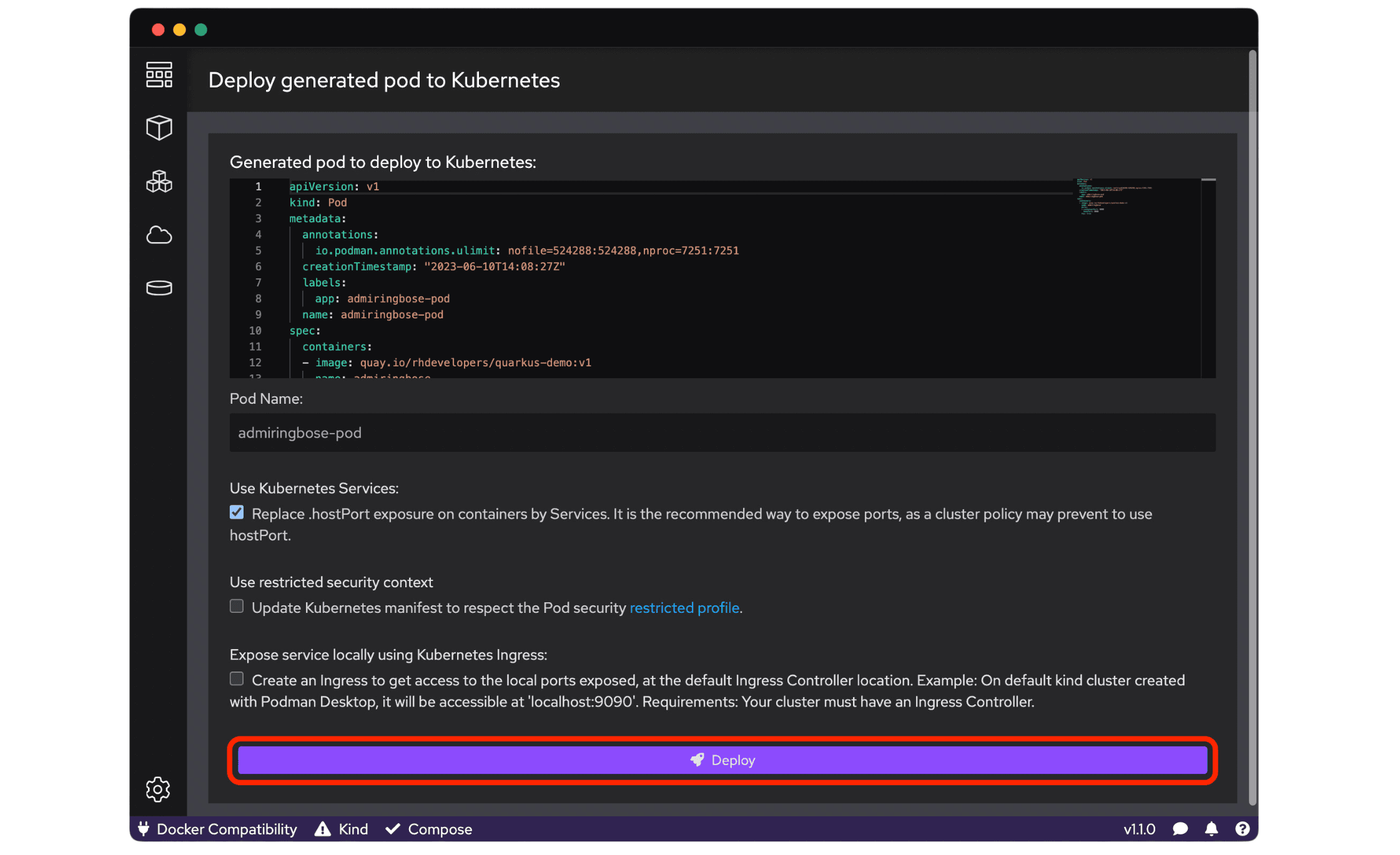Enable restricted security context checkbox
The image size is (1400, 855).
(x=237, y=606)
